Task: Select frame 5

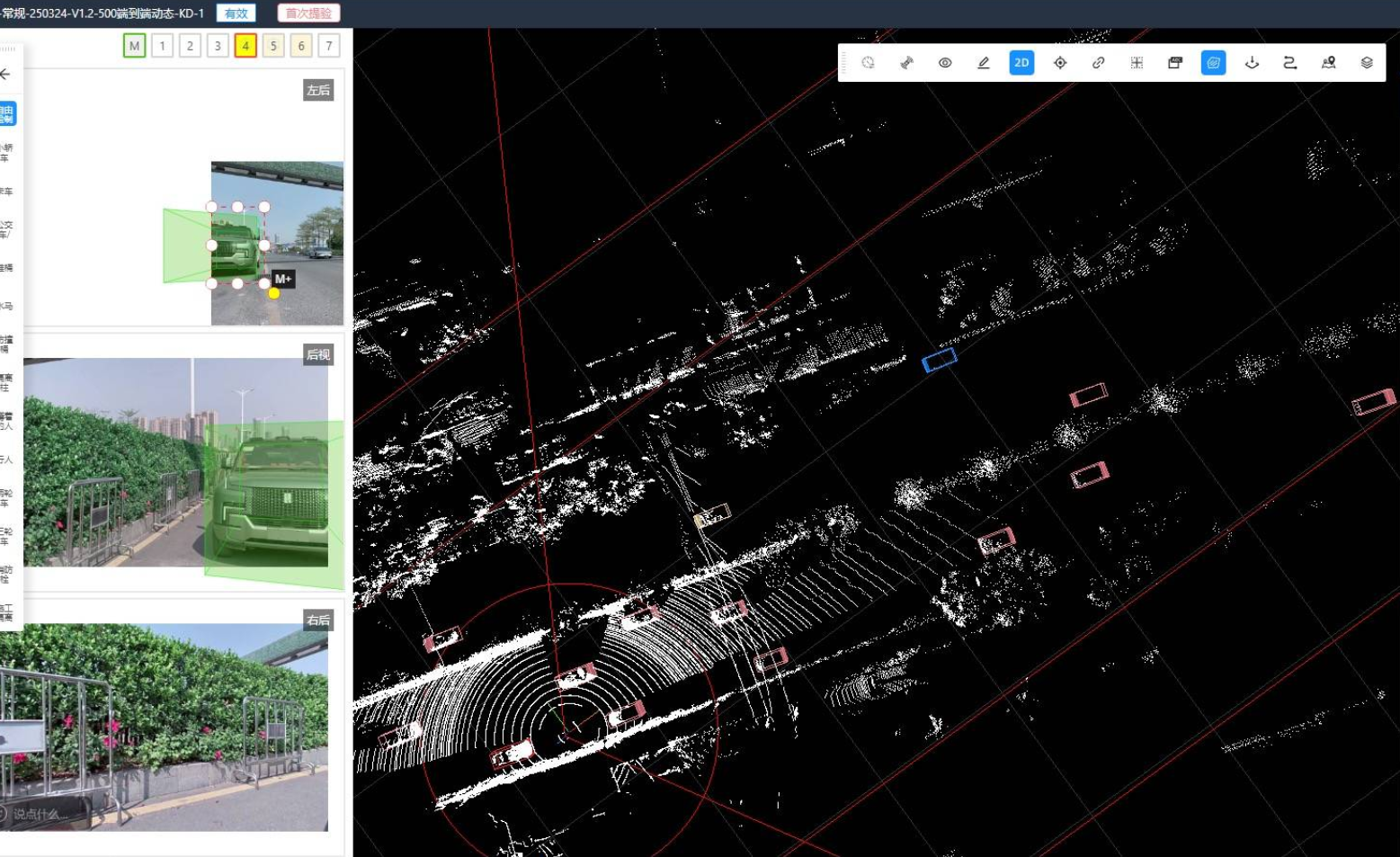Action: click(273, 46)
